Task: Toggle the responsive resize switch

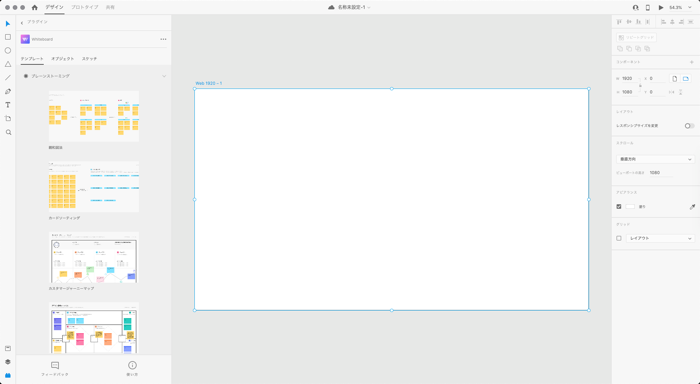Action: click(689, 126)
